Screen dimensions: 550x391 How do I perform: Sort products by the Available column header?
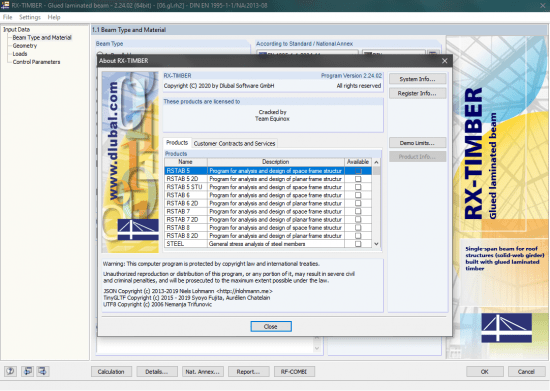[358, 162]
